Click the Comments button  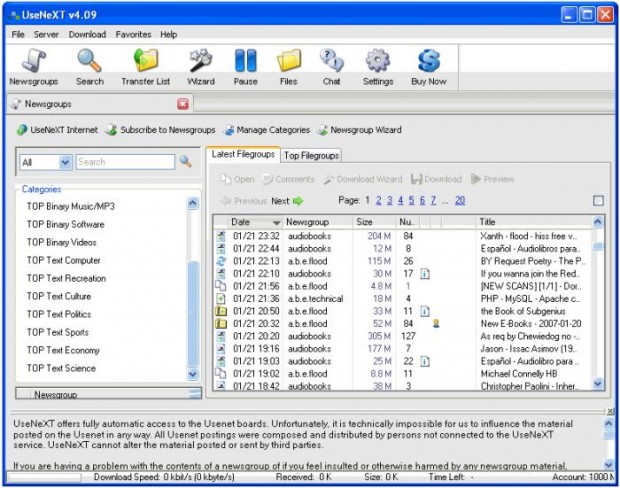click(x=288, y=179)
